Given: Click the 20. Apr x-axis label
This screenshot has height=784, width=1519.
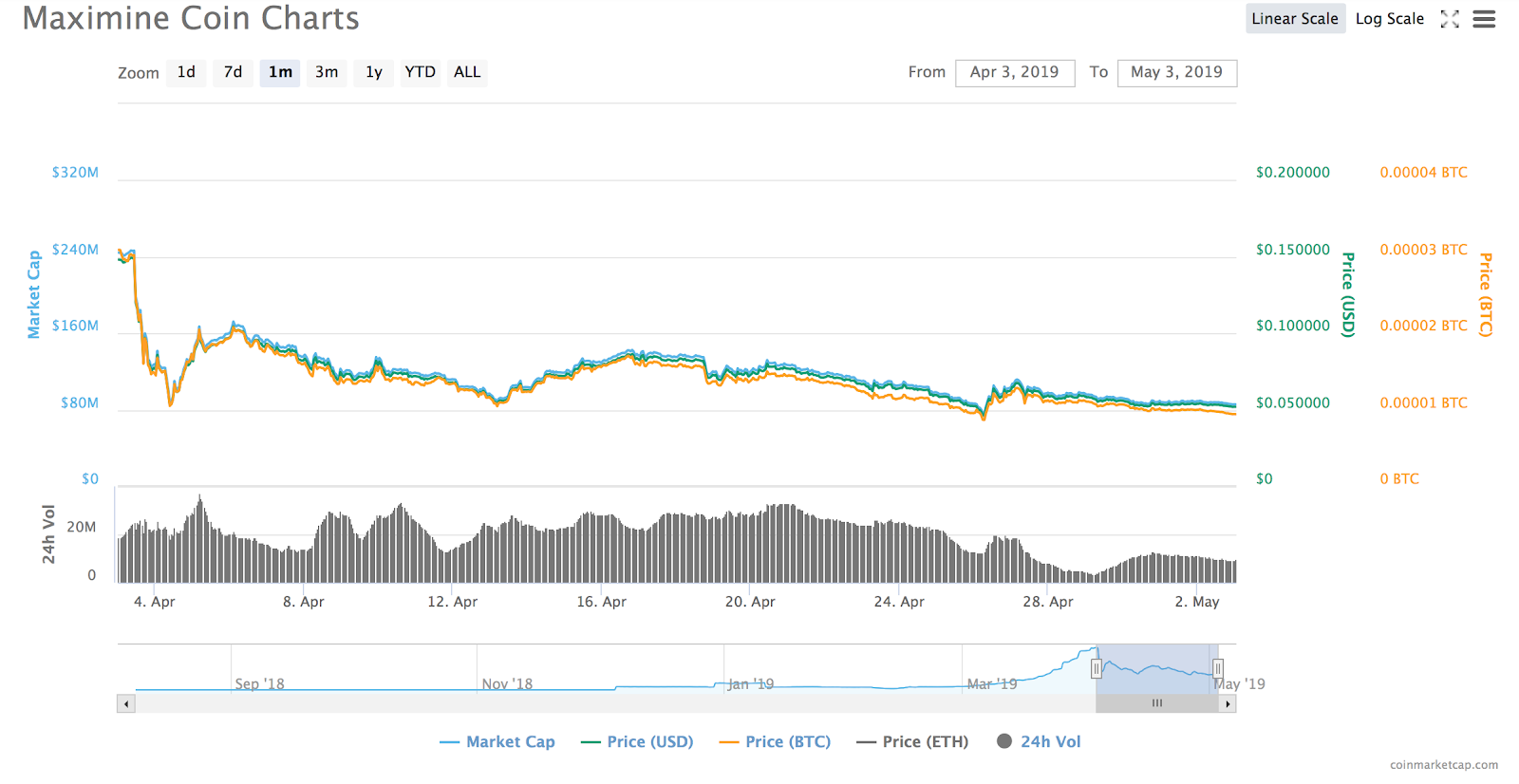Looking at the screenshot, I should click(x=750, y=602).
